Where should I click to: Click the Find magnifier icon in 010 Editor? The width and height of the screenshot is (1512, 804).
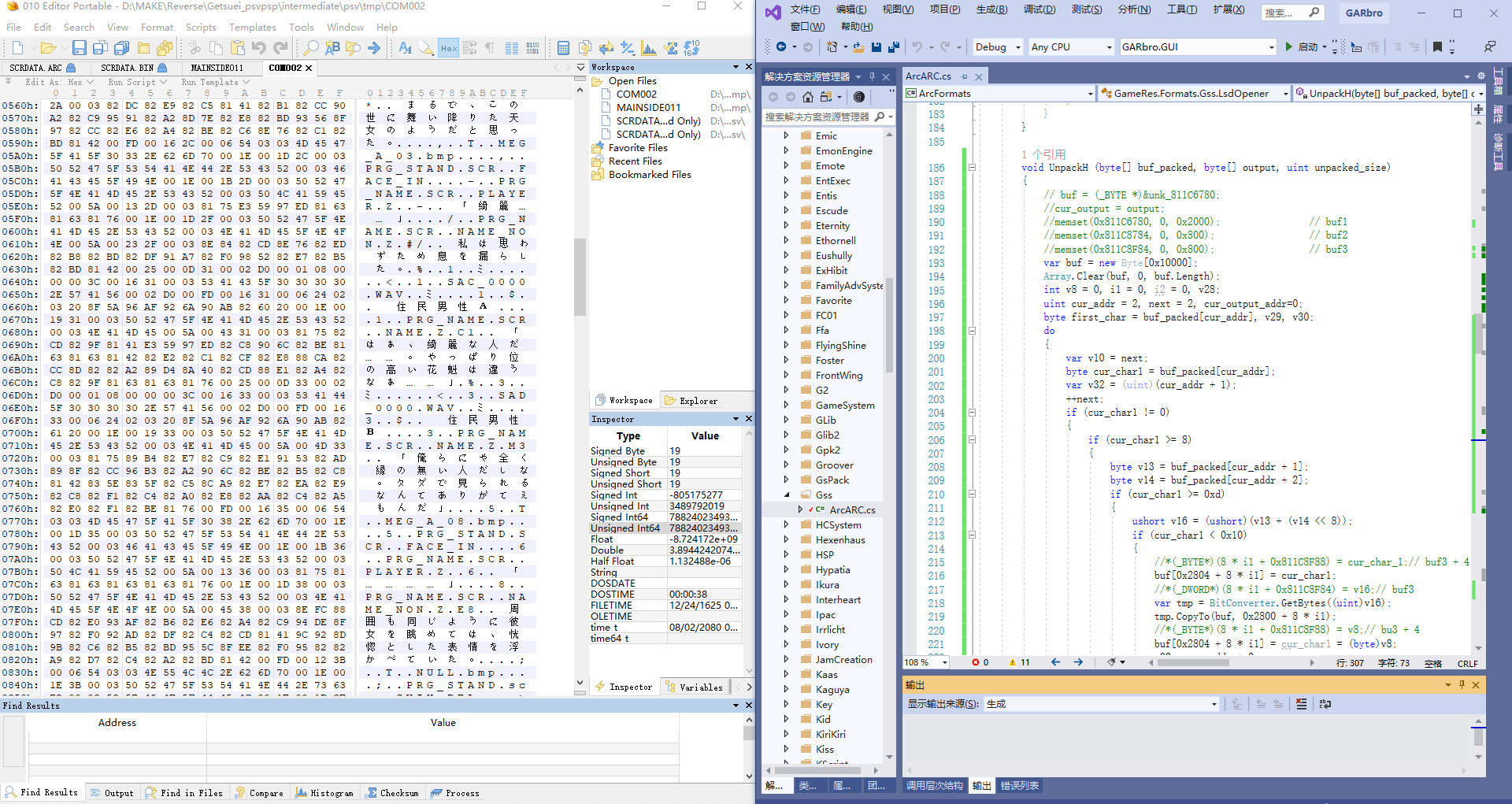click(311, 48)
